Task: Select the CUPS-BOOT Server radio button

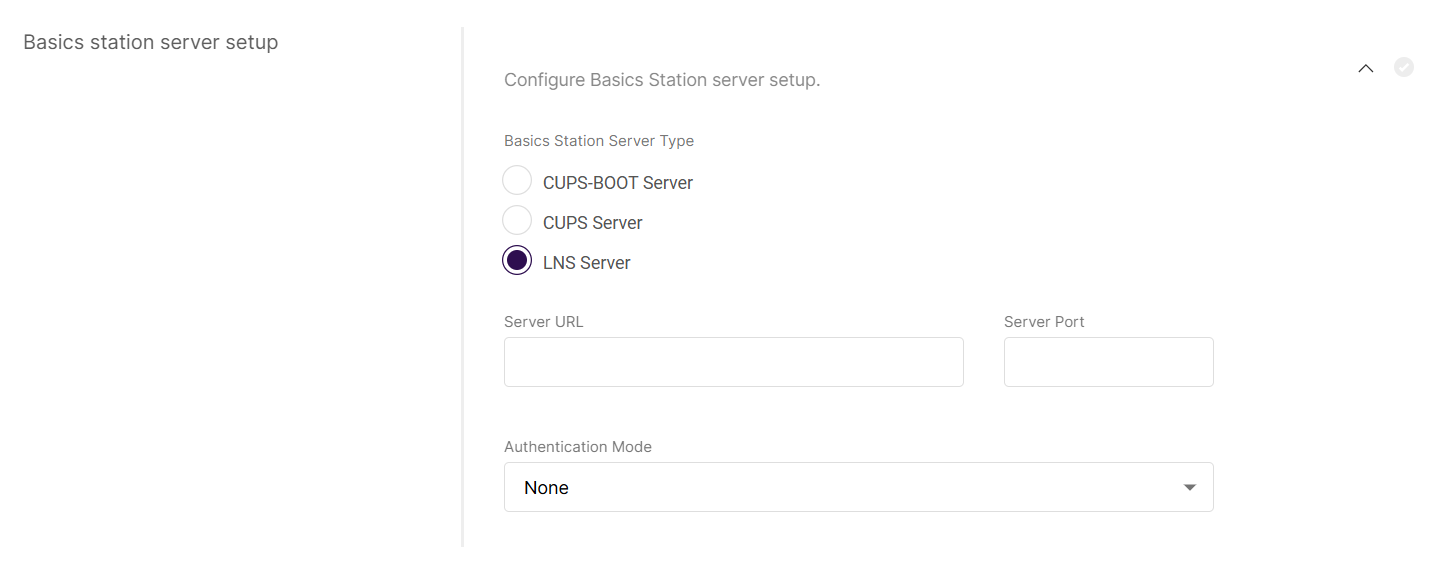Action: (517, 180)
